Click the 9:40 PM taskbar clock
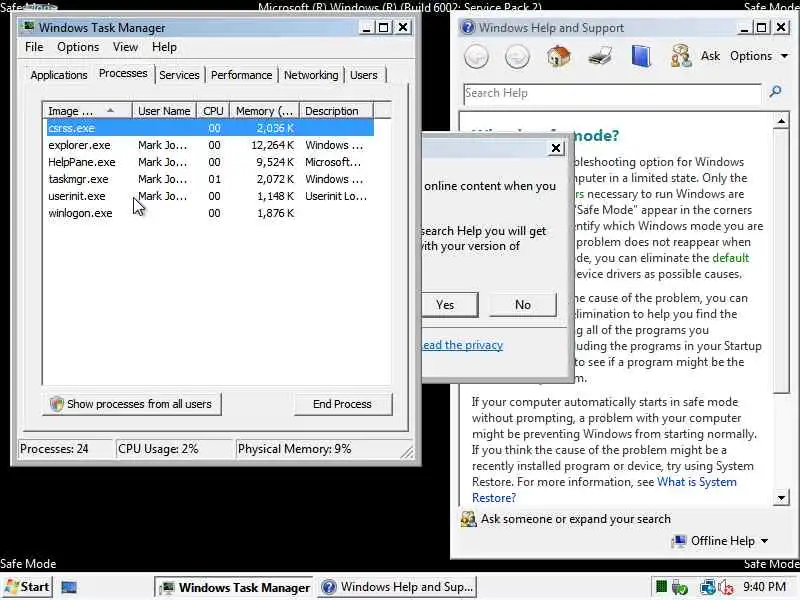The height and width of the screenshot is (600, 800). point(764,587)
